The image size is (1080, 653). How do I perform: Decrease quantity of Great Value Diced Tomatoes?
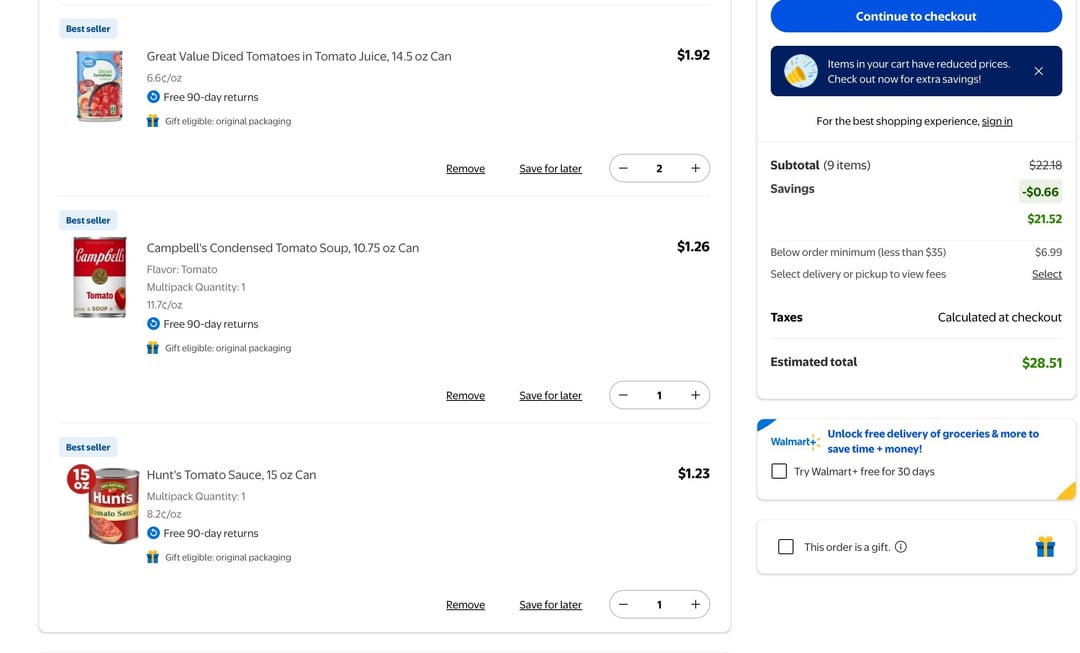pyautogui.click(x=623, y=168)
